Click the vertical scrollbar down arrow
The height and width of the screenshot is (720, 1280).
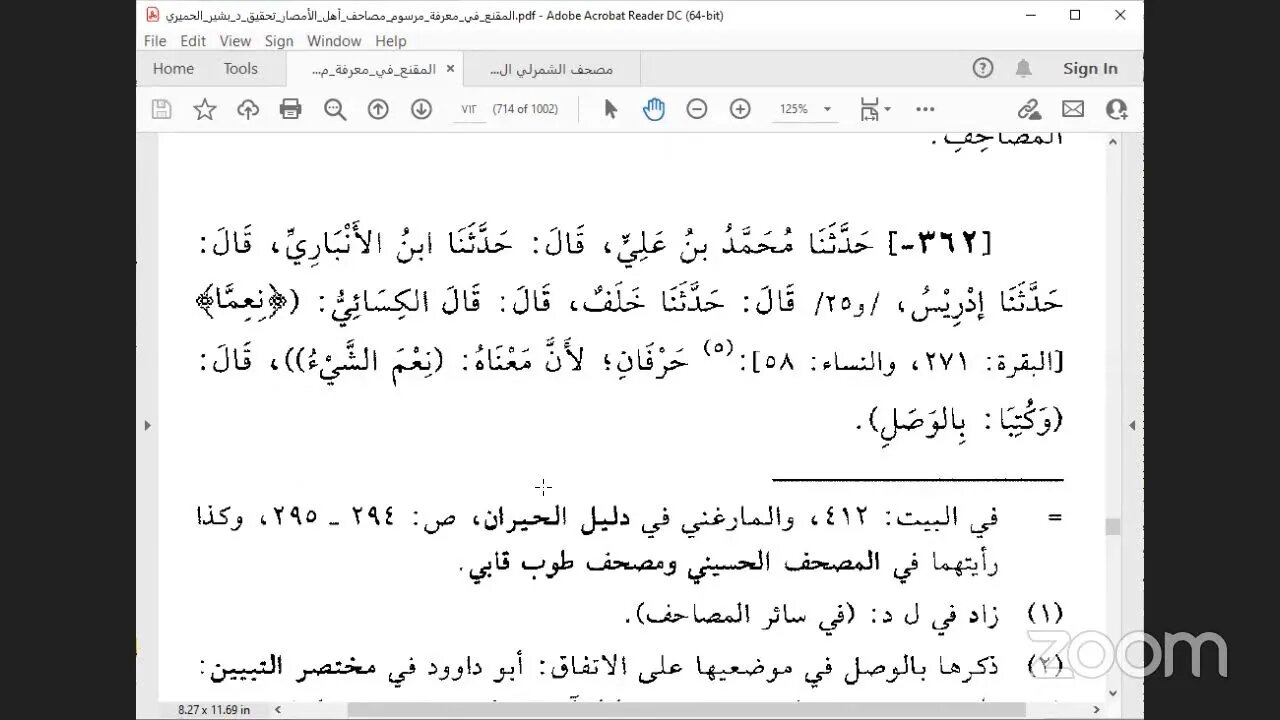click(x=1113, y=692)
